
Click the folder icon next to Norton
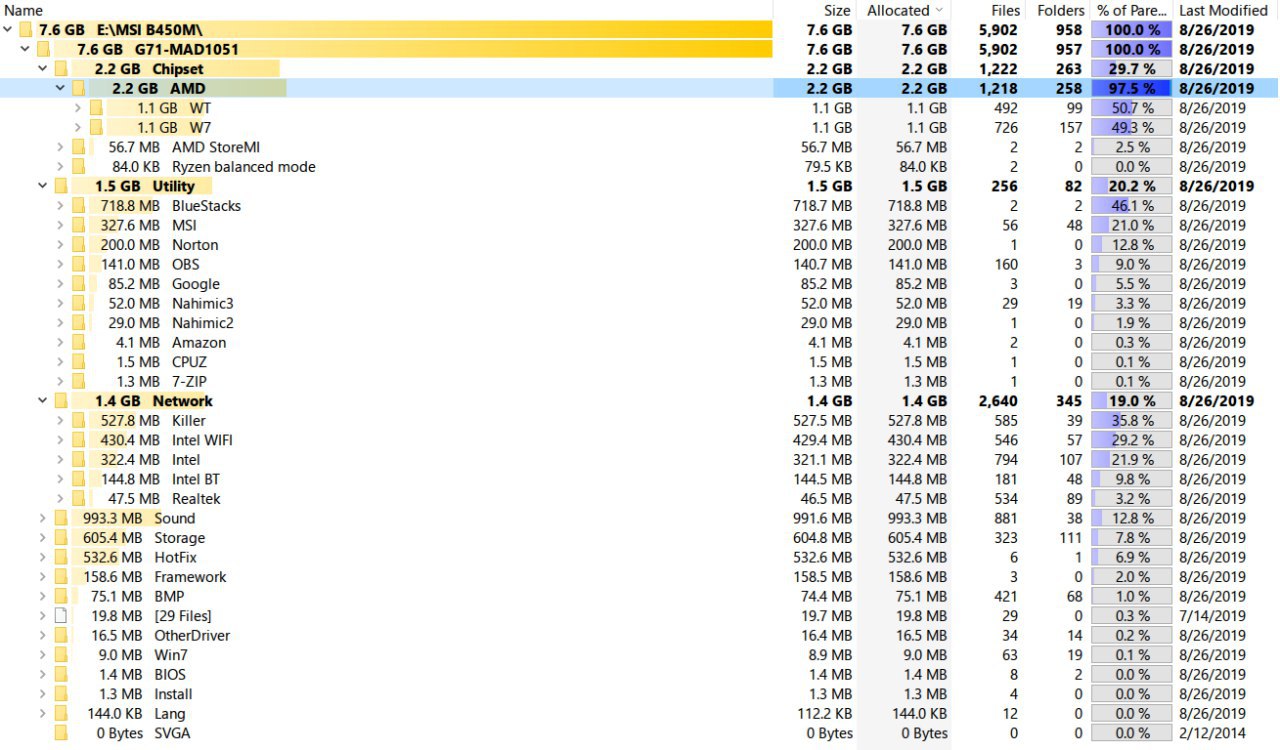[x=78, y=245]
